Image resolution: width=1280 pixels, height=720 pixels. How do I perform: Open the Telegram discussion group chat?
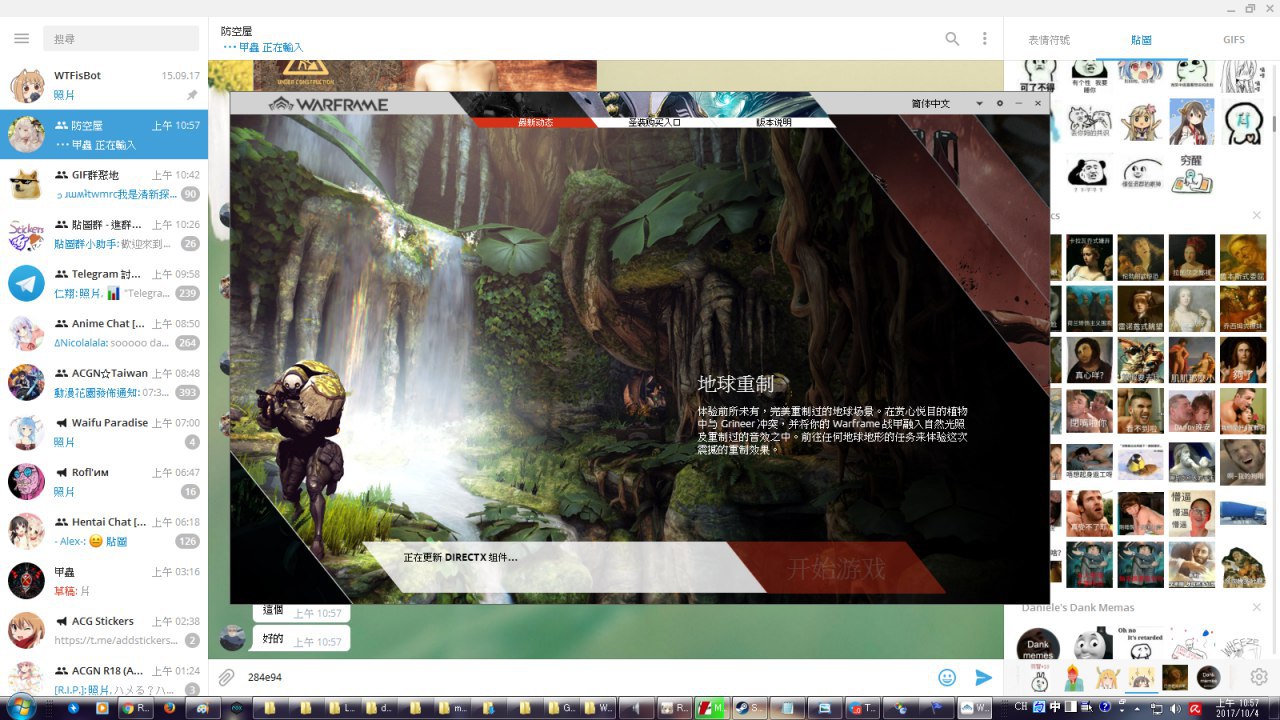pyautogui.click(x=104, y=283)
